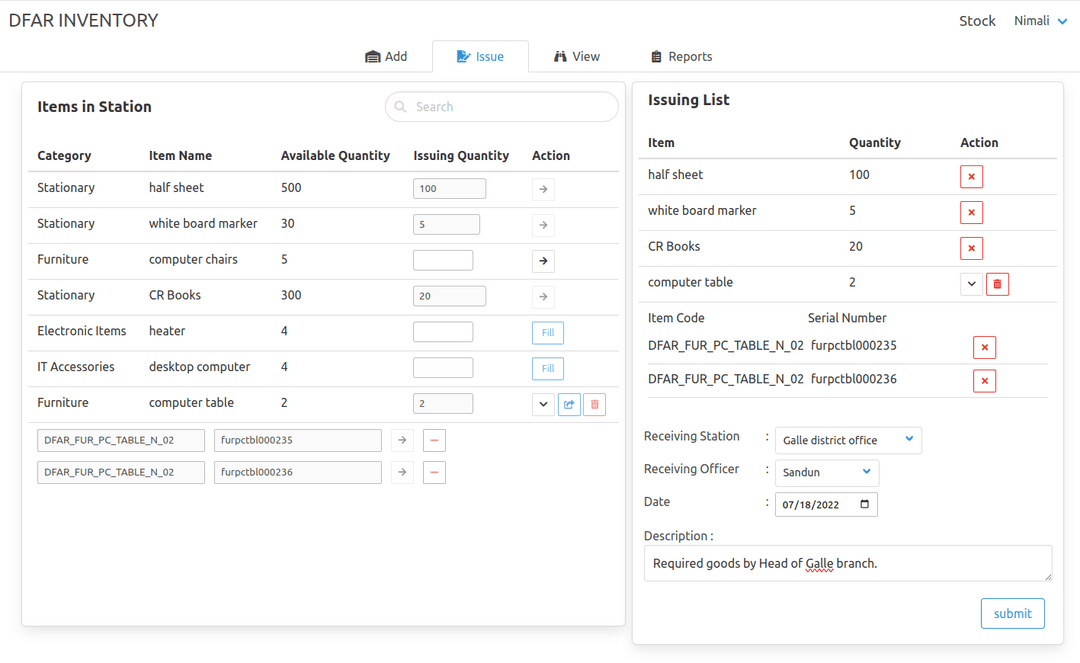Open the Receiving Officer dropdown

pos(827,472)
